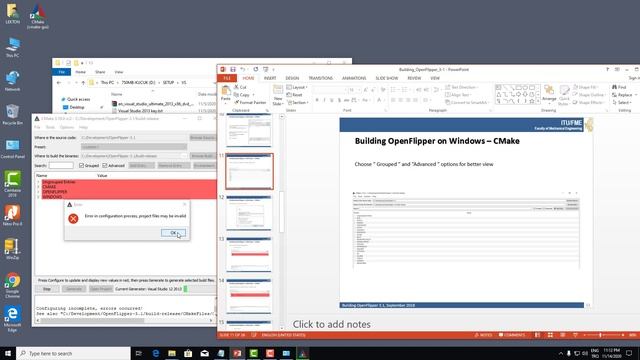Expand the CMAKE group row
The image size is (640, 360).
click(x=39, y=187)
